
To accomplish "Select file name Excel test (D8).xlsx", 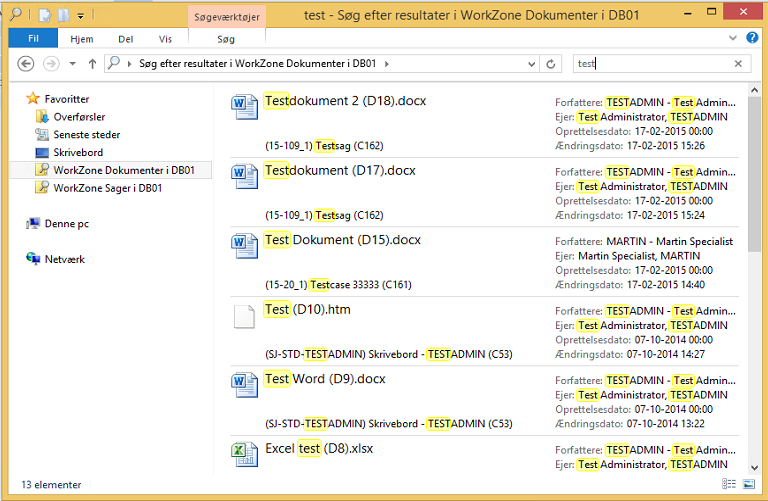I will click(x=319, y=449).
